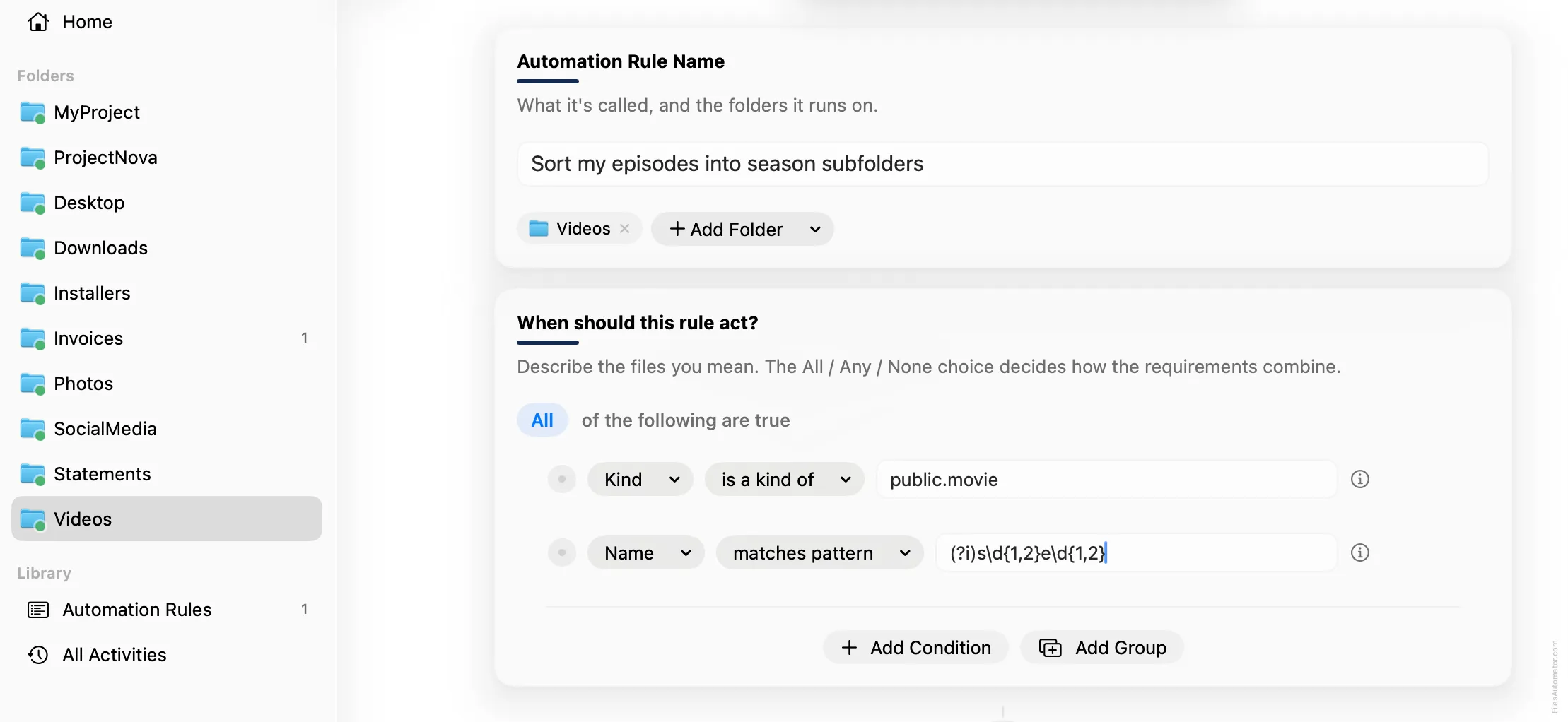Remove the Videos folder chip with X
Viewport: 1568px width, 722px height.
coord(625,228)
